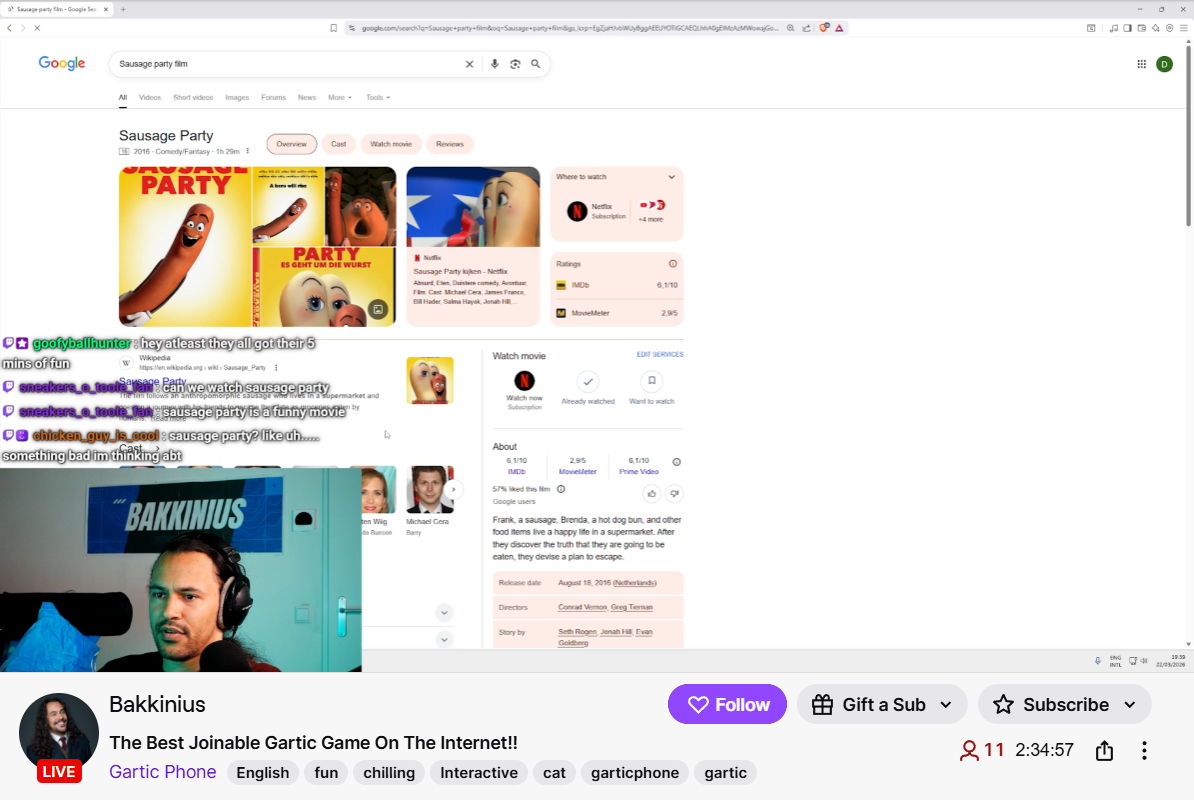Open the Gartic Phone category link
This screenshot has height=800, width=1194.
pyautogui.click(x=162, y=772)
